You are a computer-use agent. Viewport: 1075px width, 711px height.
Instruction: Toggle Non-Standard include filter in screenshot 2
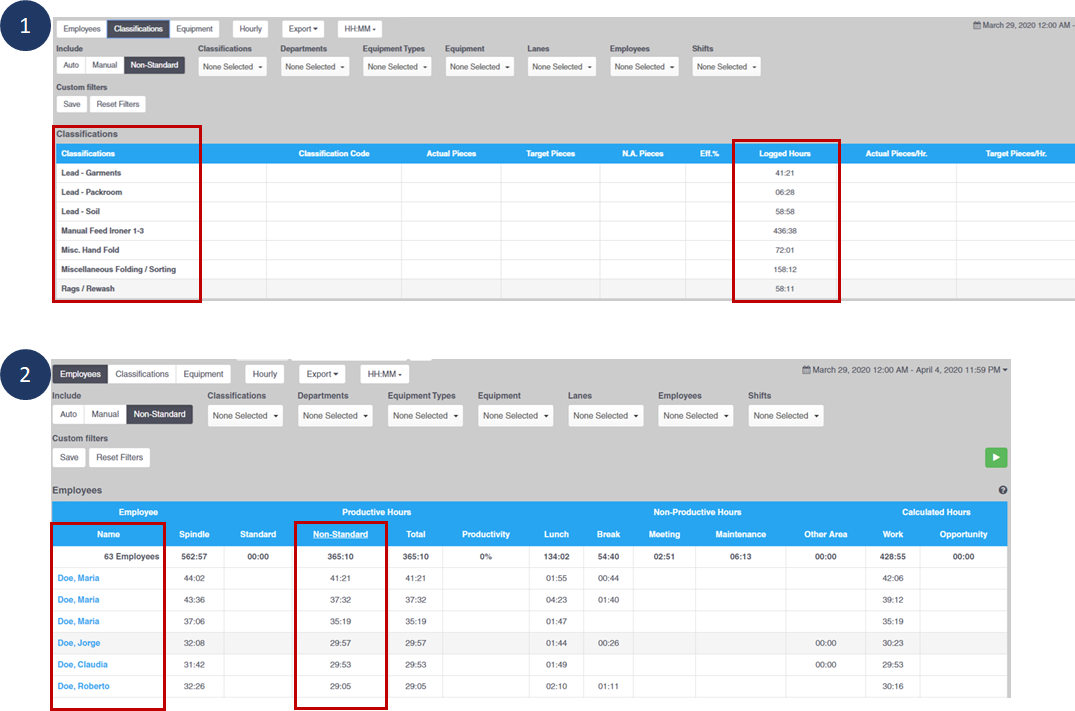159,414
